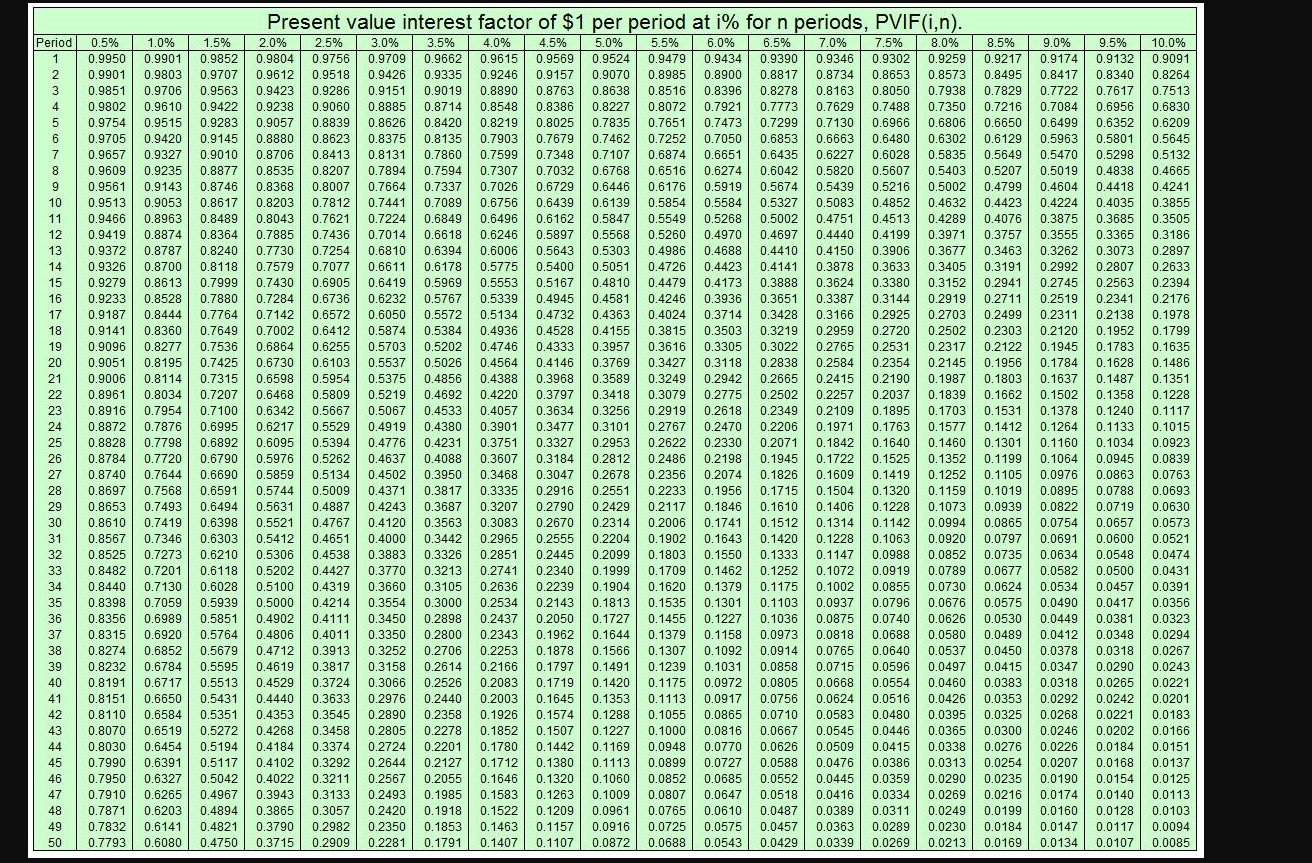Click the row label for period 25
This screenshot has width=1312, height=863.
tap(53, 443)
